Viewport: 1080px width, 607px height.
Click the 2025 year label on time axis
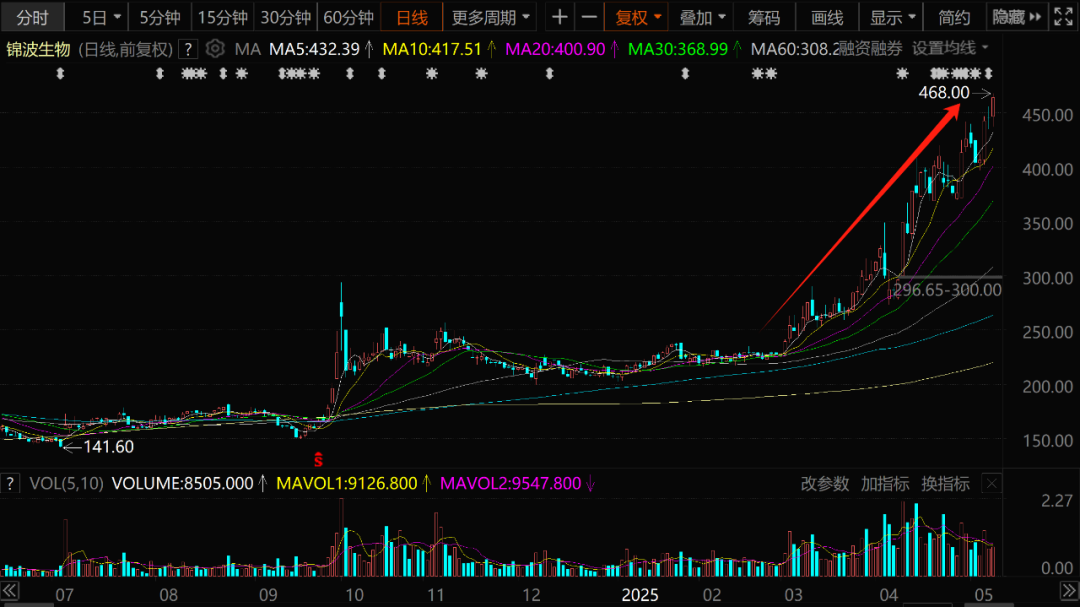[x=640, y=595]
